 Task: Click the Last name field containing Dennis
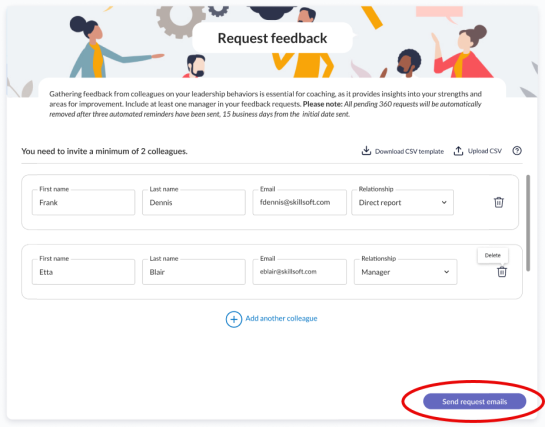point(194,203)
